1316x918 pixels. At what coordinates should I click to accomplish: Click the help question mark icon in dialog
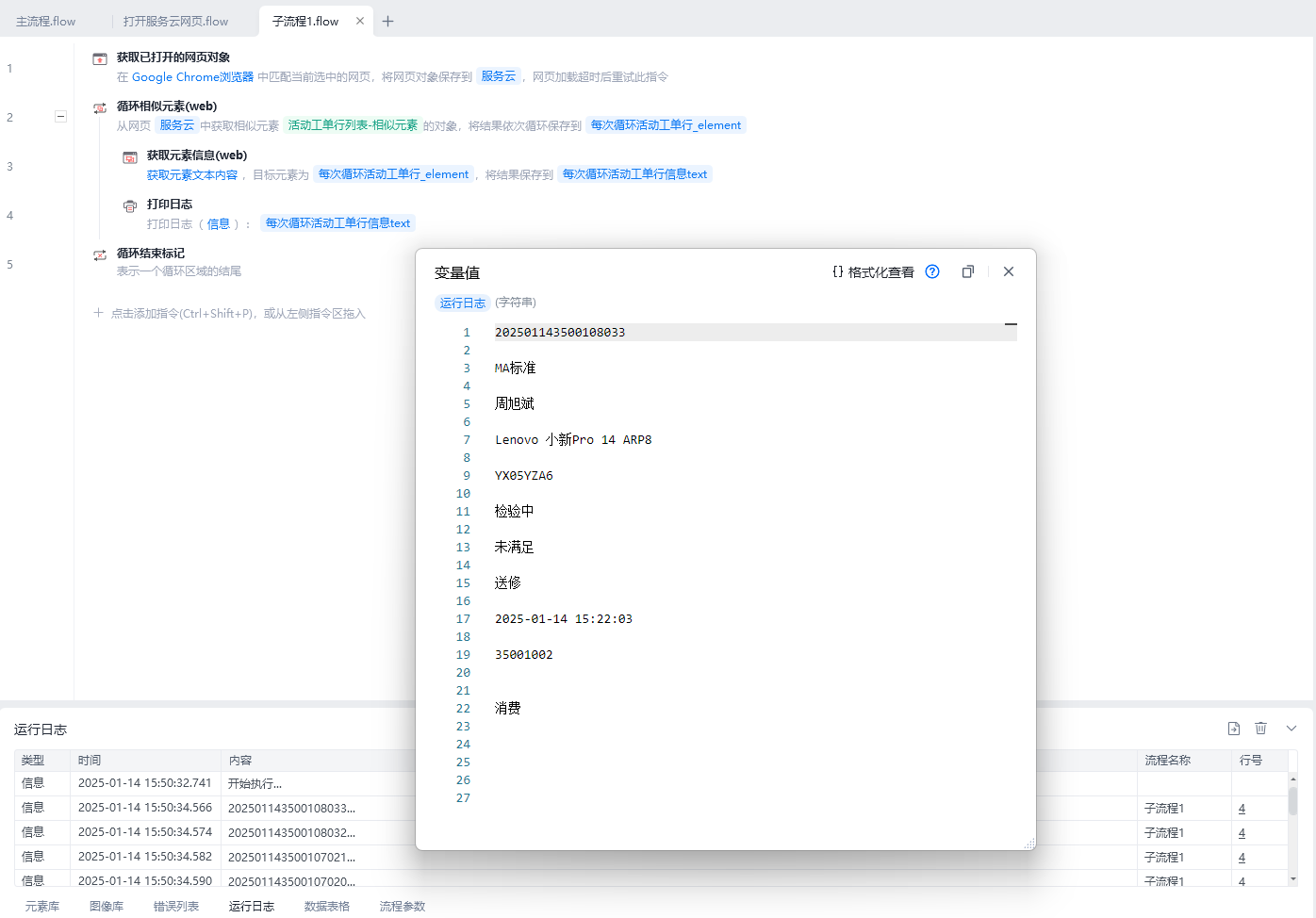pyautogui.click(x=932, y=271)
